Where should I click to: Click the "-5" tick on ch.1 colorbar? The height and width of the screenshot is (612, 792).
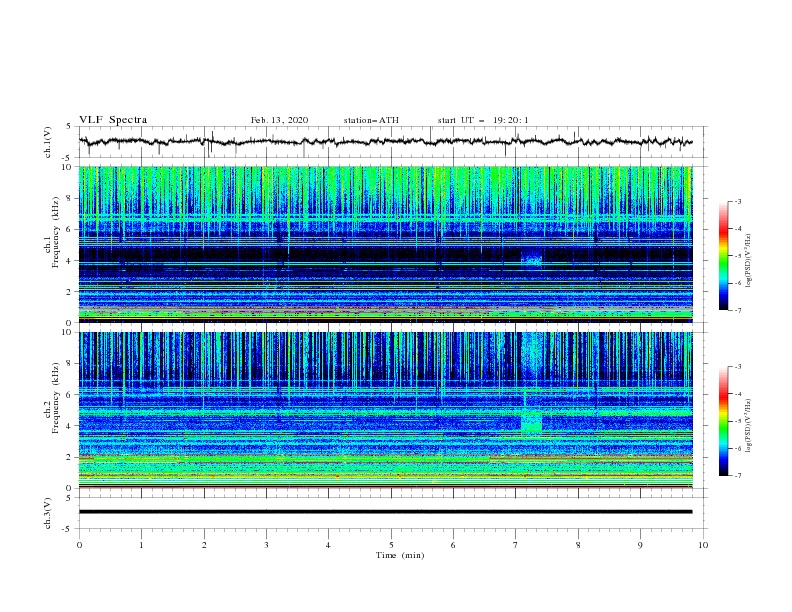click(x=737, y=256)
